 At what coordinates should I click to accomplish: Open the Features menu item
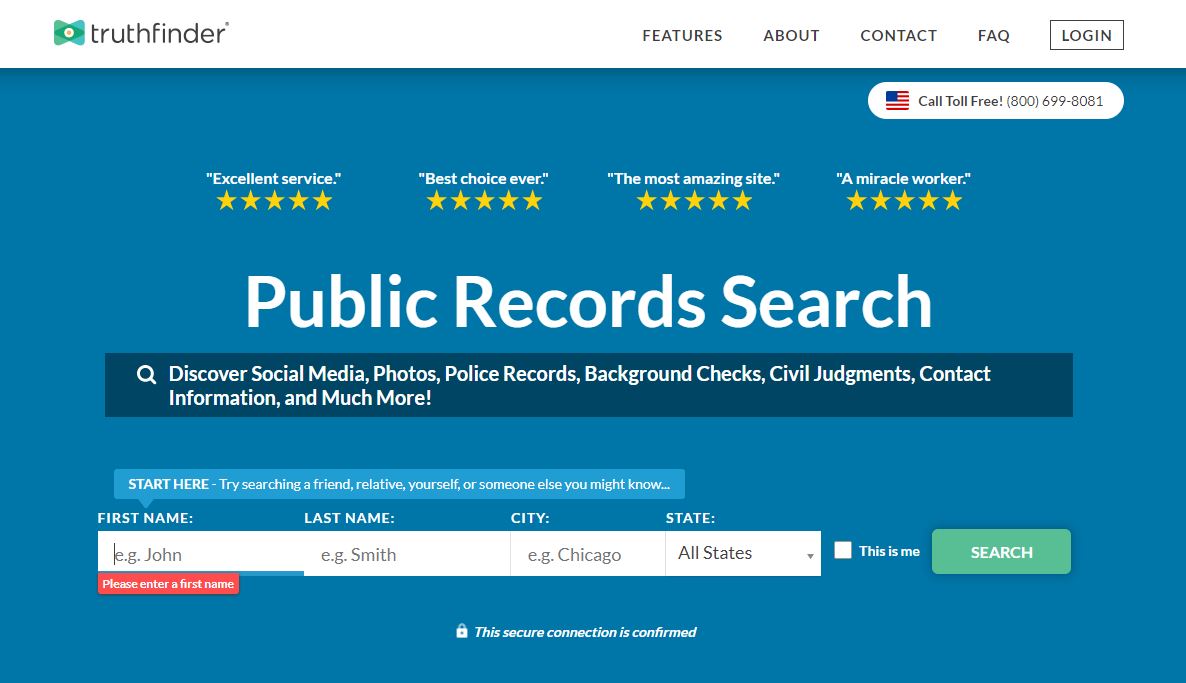pos(682,36)
